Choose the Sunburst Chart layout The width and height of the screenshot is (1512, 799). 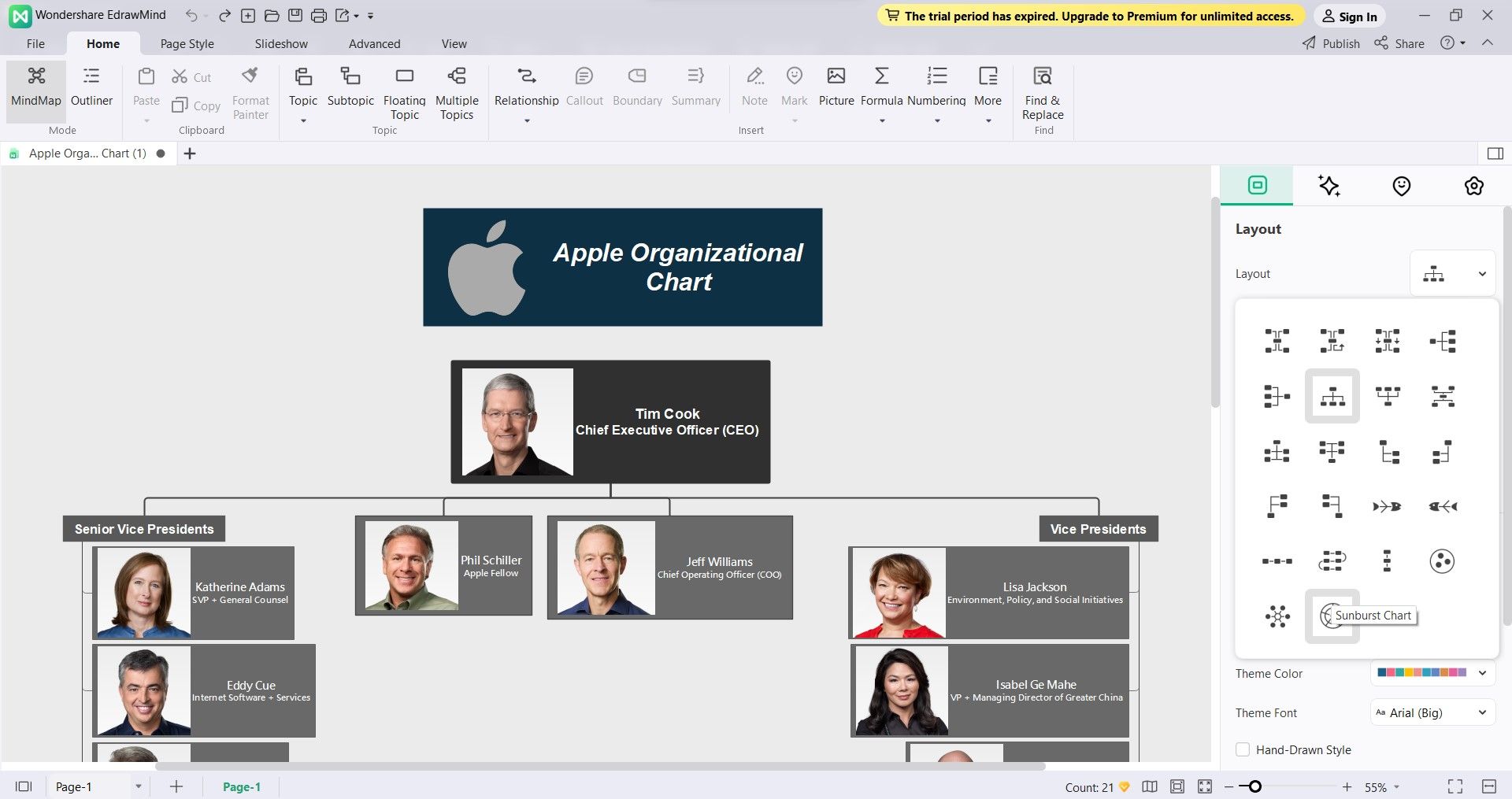1332,616
